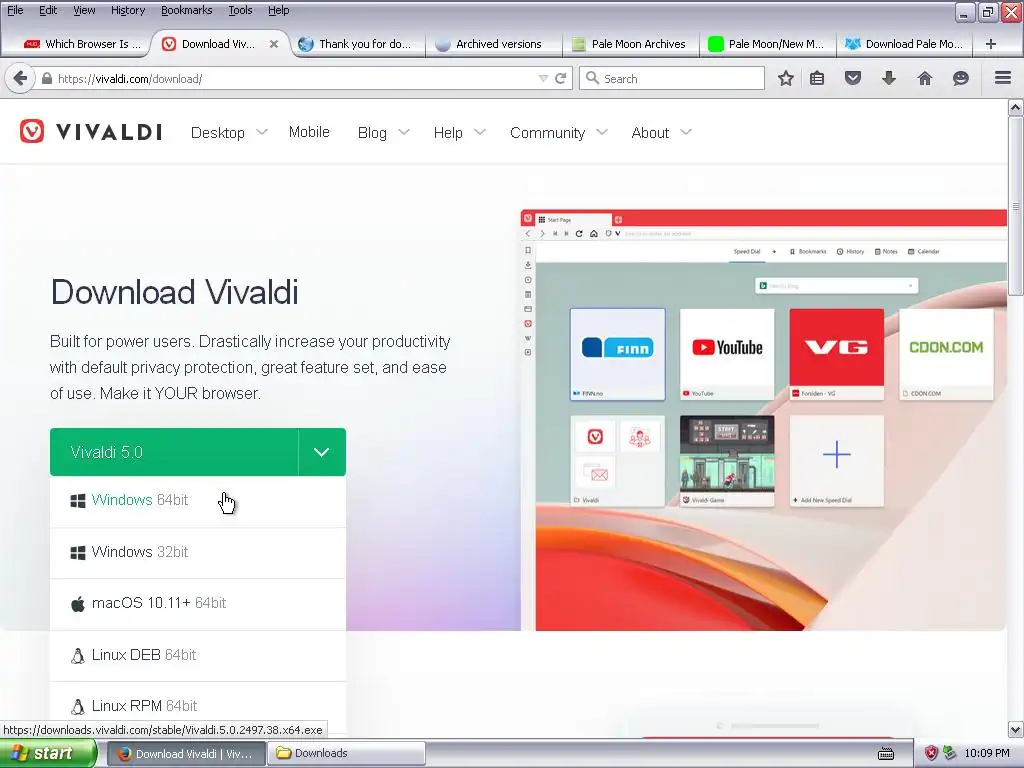Open the Edit menu
The image size is (1024, 768).
pyautogui.click(x=48, y=10)
